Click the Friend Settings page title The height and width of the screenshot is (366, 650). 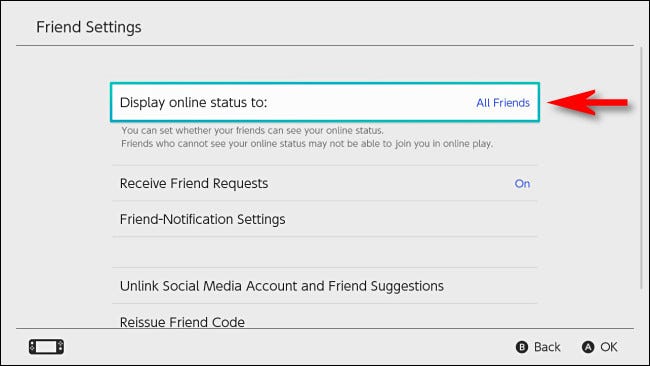[x=89, y=27]
